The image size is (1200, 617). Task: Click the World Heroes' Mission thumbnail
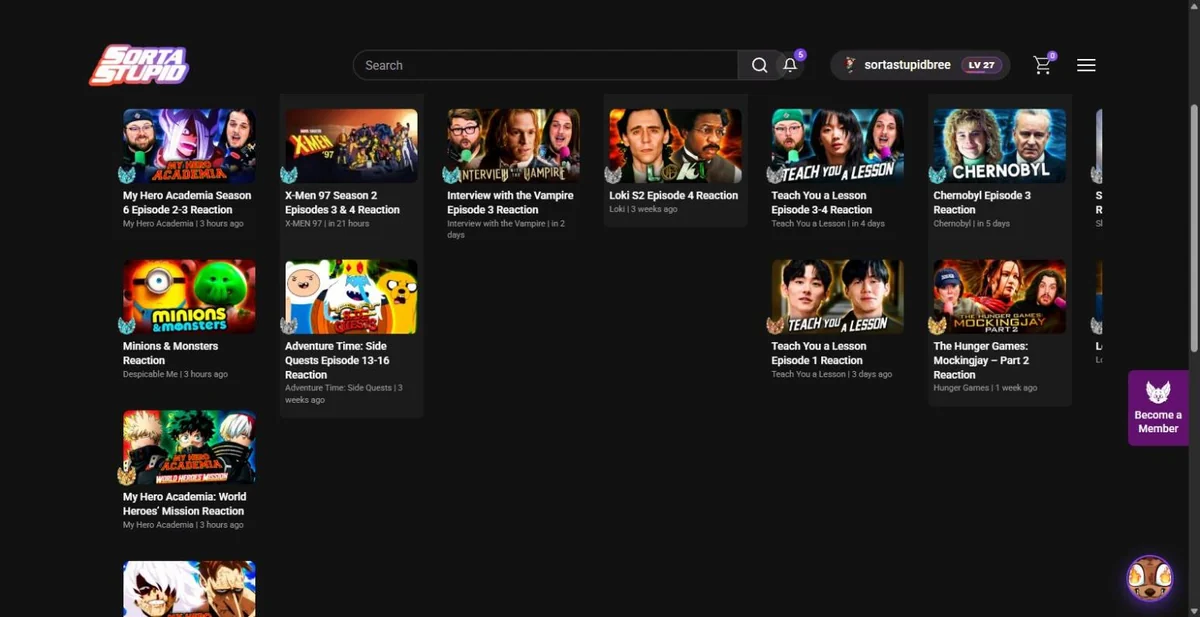click(189, 447)
